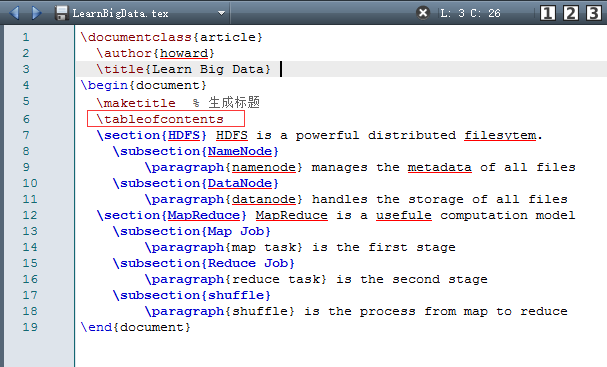Click the underlined word metadata
The height and width of the screenshot is (367, 607).
(x=439, y=167)
